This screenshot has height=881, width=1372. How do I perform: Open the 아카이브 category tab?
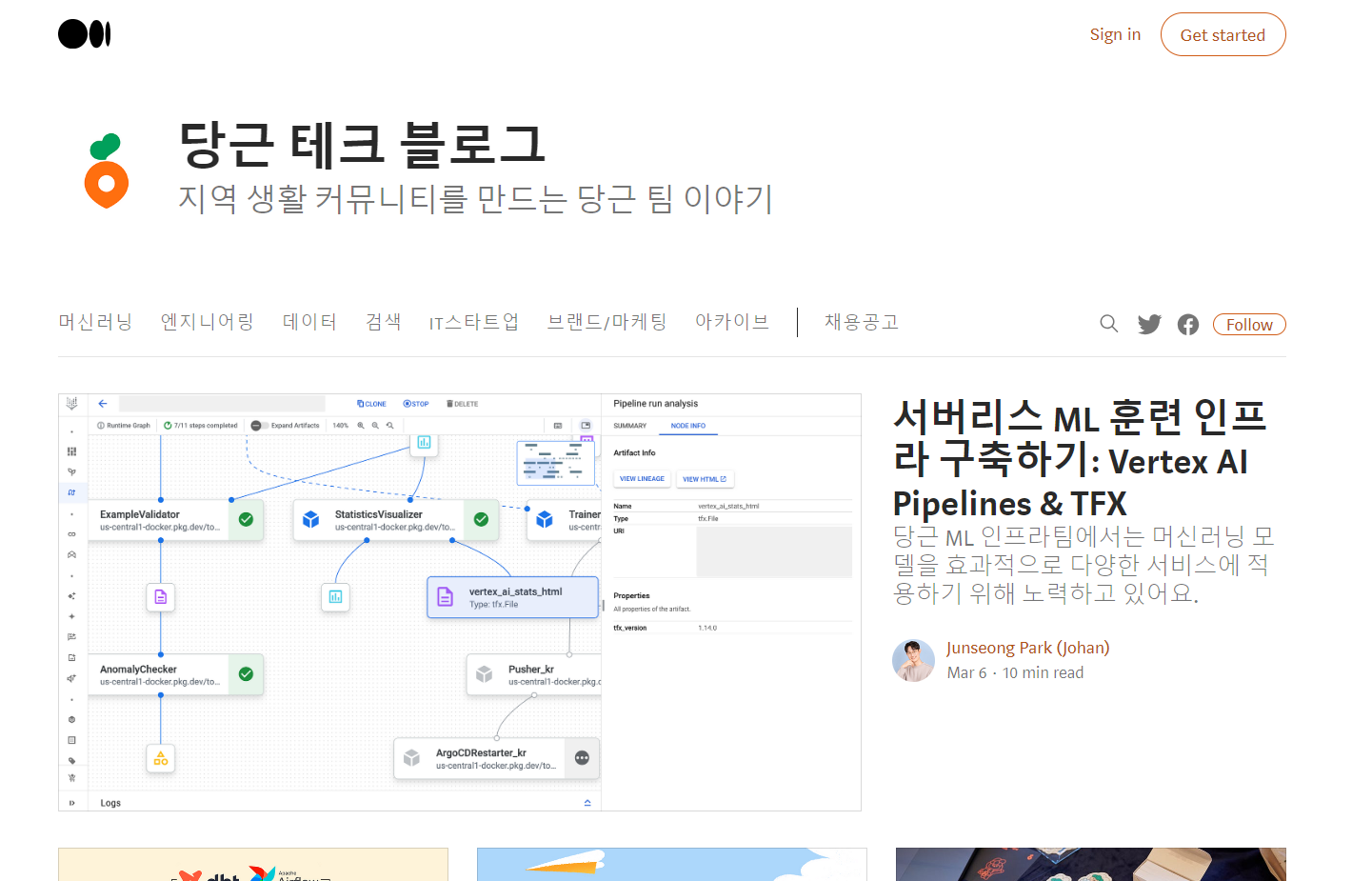pyautogui.click(x=732, y=322)
